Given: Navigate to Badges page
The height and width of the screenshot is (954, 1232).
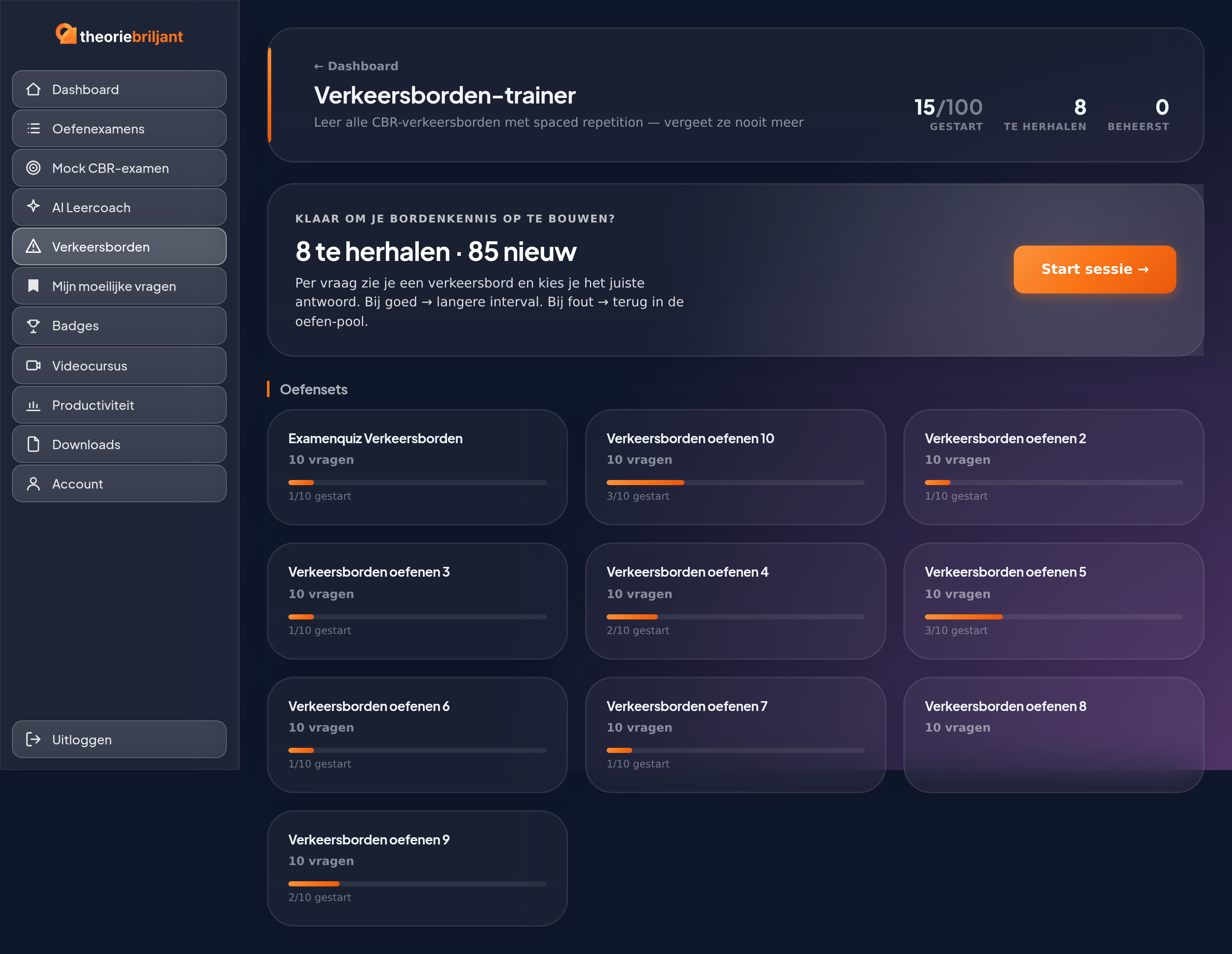Looking at the screenshot, I should [119, 326].
